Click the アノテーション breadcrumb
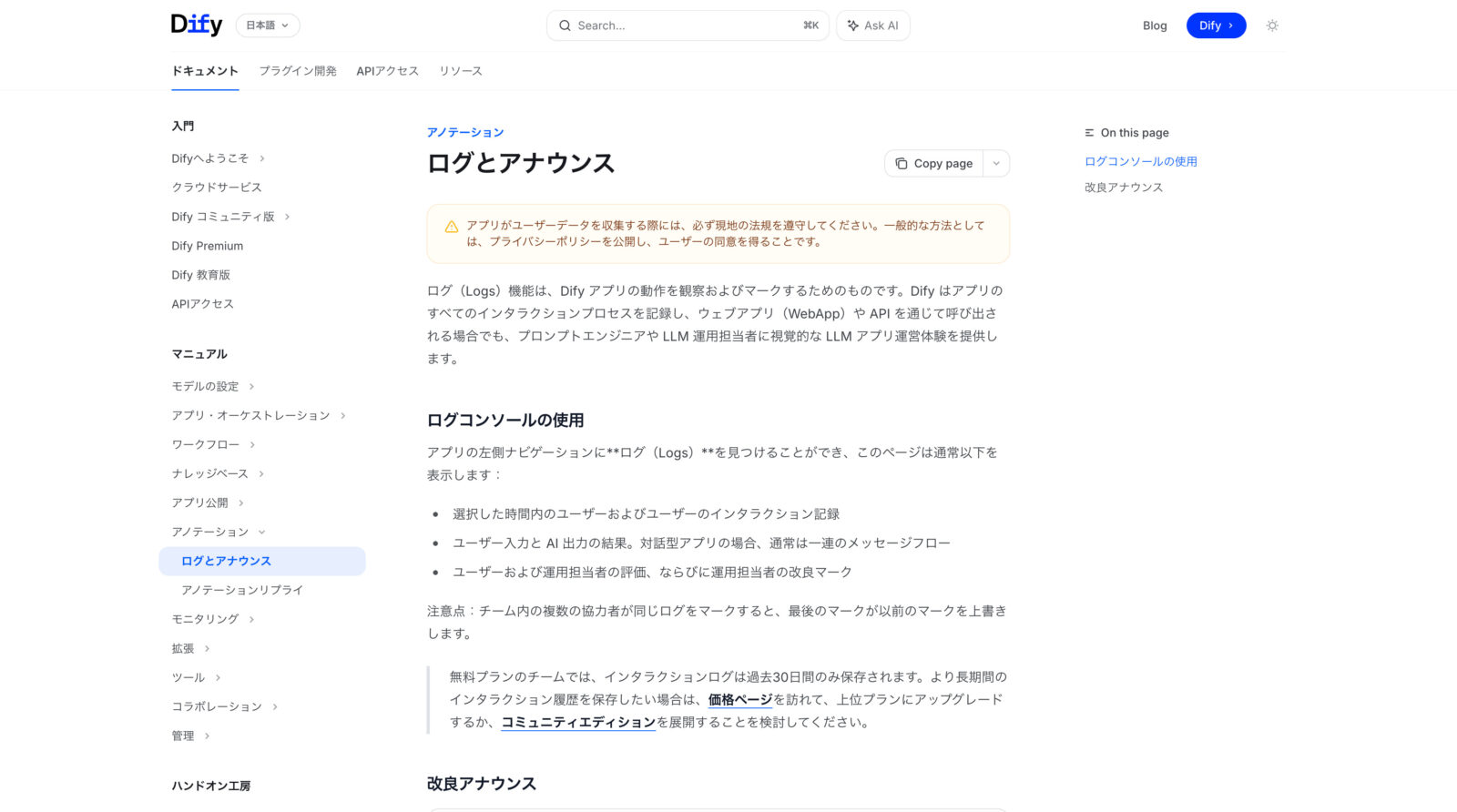 pyautogui.click(x=465, y=133)
